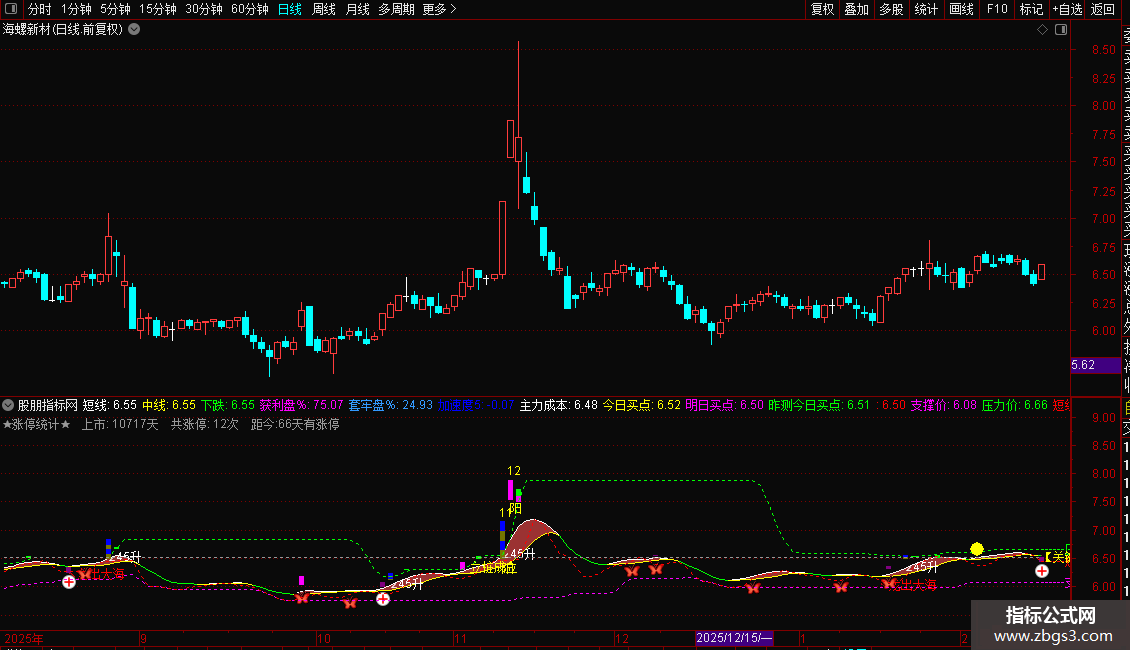Select the 15分钟 period tab
This screenshot has height=650, width=1130.
point(158,9)
